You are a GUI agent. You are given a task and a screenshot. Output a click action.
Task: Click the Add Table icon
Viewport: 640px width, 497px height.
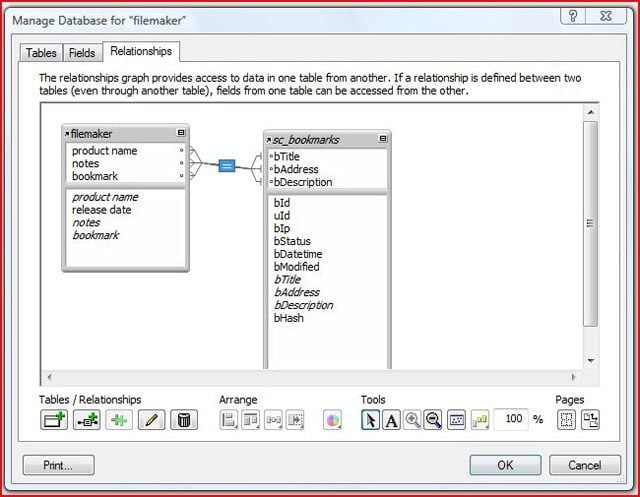[x=54, y=419]
